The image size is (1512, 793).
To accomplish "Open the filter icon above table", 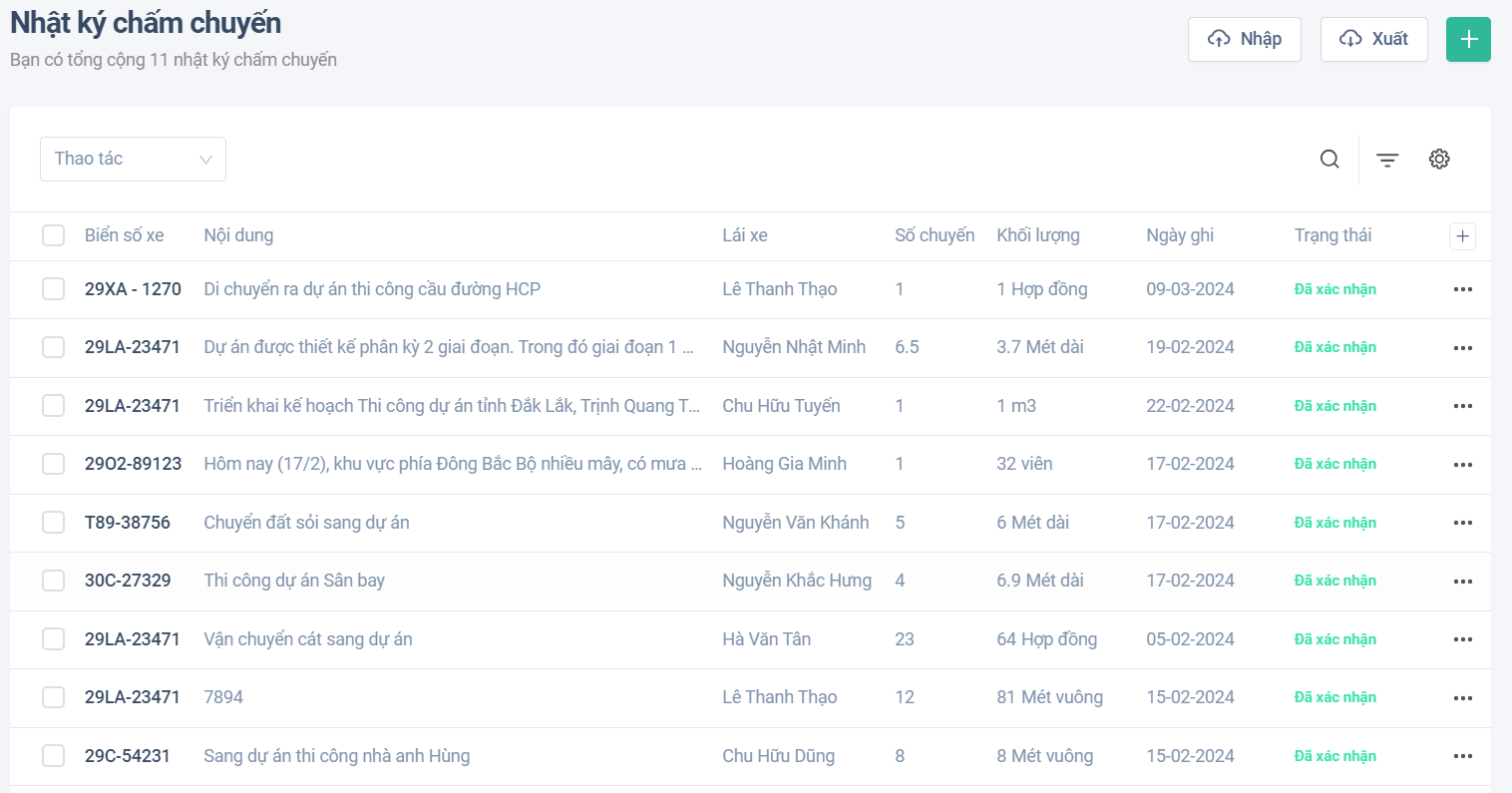I will [1387, 160].
